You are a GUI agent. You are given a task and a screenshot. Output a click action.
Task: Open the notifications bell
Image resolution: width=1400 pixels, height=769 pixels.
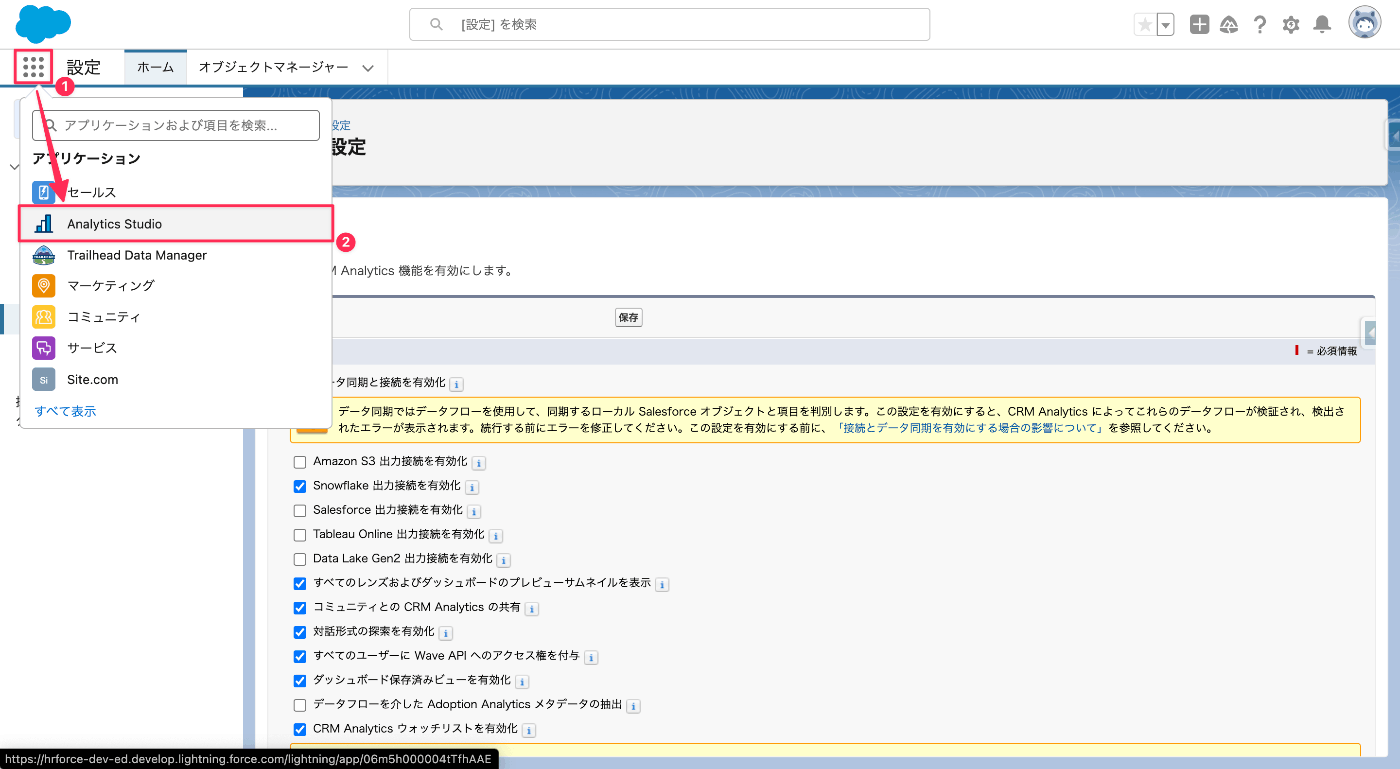1322,25
